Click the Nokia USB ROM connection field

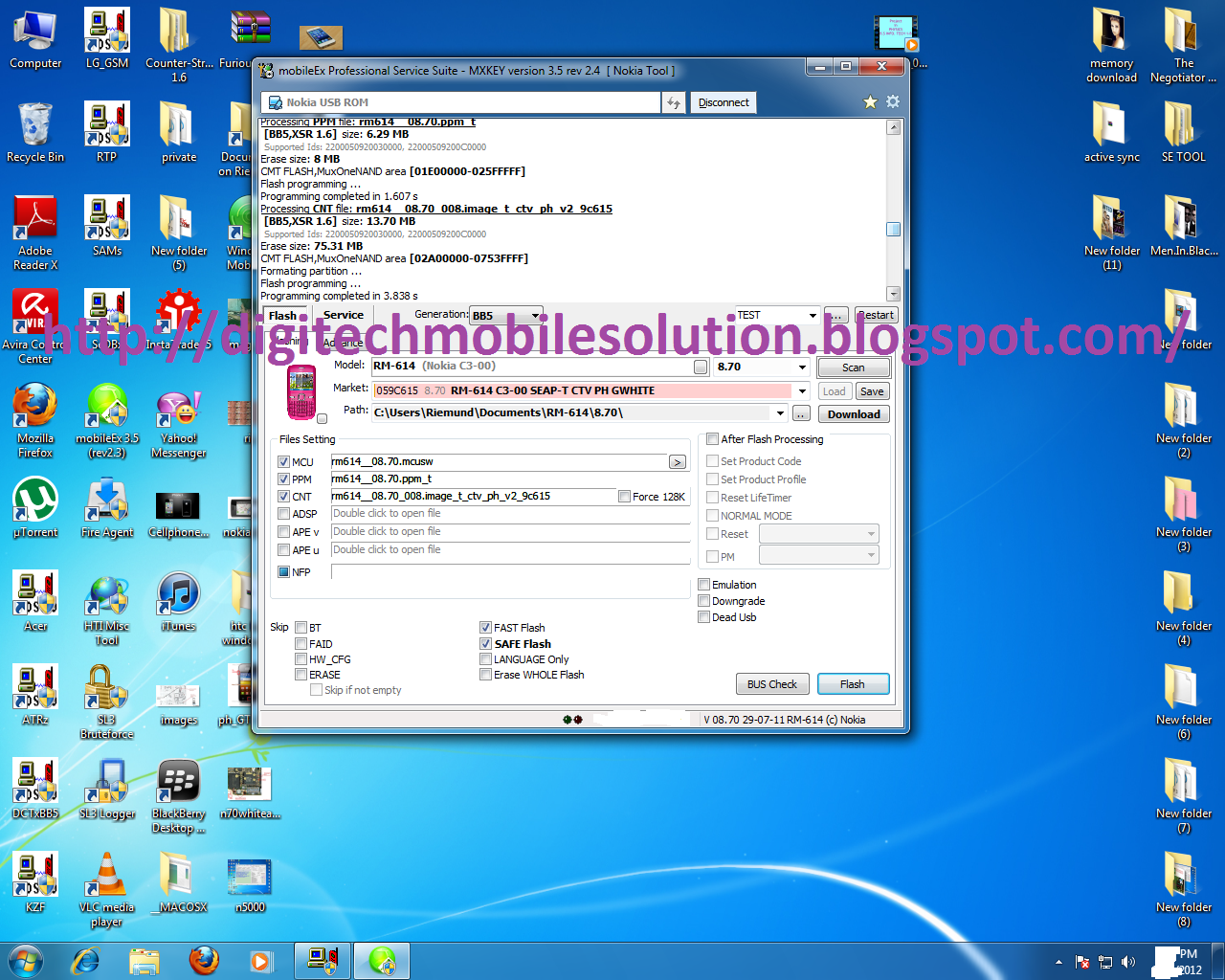click(460, 102)
